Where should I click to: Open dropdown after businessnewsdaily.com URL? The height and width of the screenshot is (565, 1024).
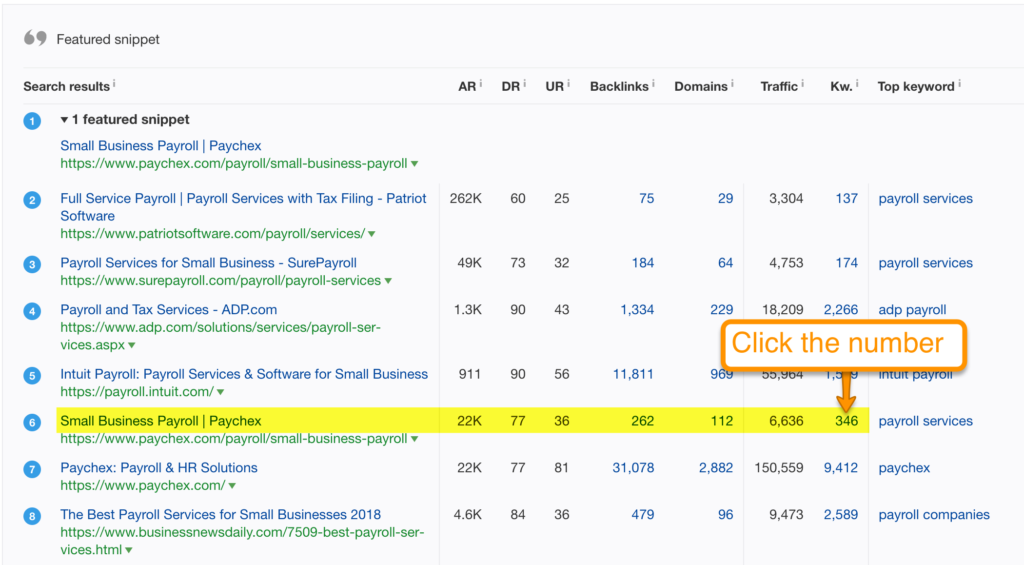129,550
